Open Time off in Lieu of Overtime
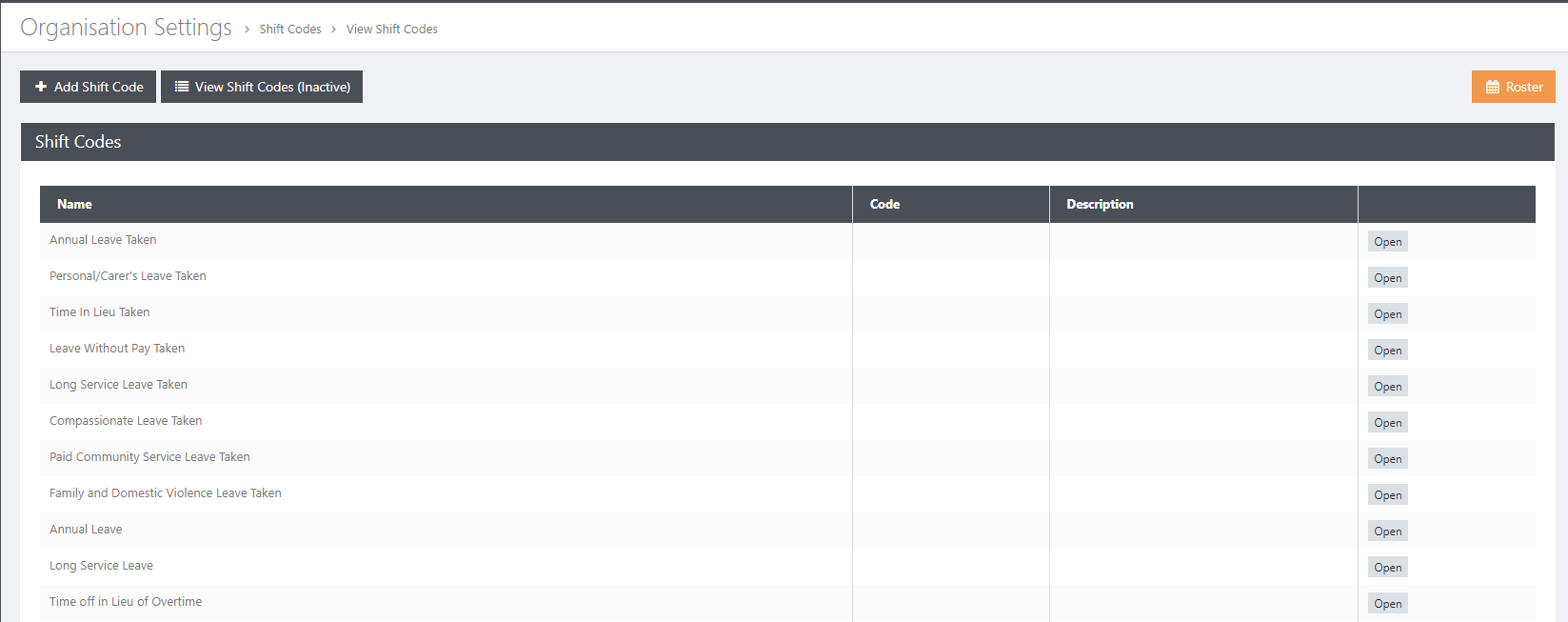Image resolution: width=1568 pixels, height=622 pixels. pos(1388,604)
